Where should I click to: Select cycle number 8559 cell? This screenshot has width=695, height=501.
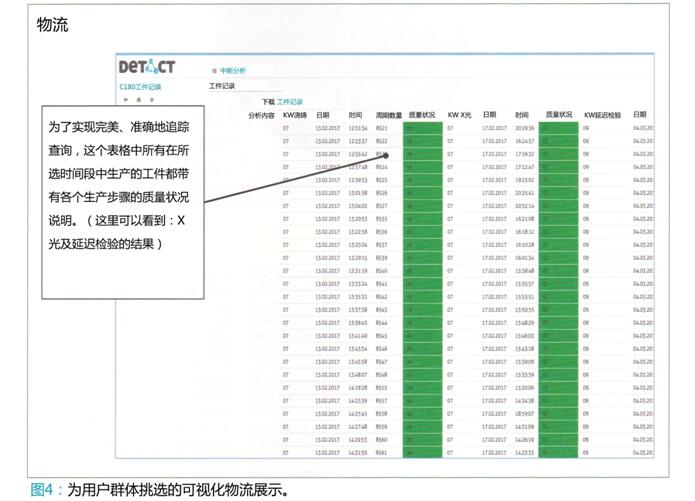382,427
